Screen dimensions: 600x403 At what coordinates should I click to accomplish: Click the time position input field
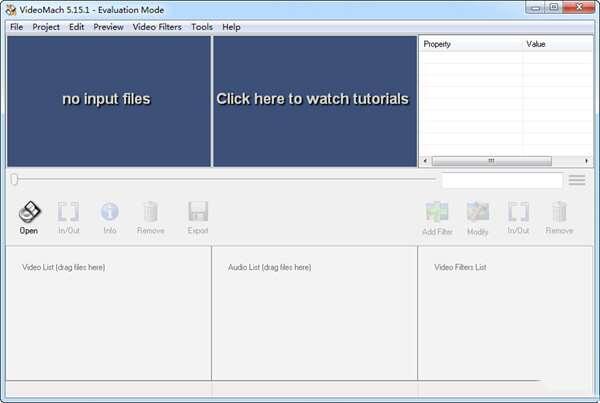pyautogui.click(x=502, y=180)
